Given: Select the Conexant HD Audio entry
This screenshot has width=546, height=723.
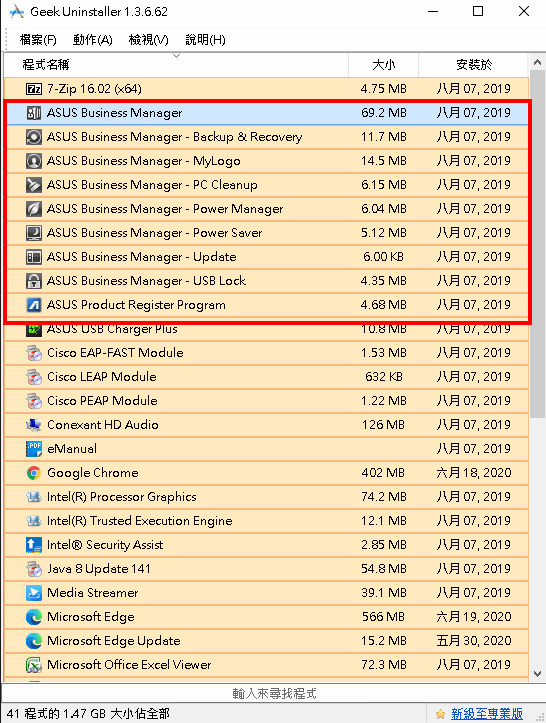Looking at the screenshot, I should (266, 425).
